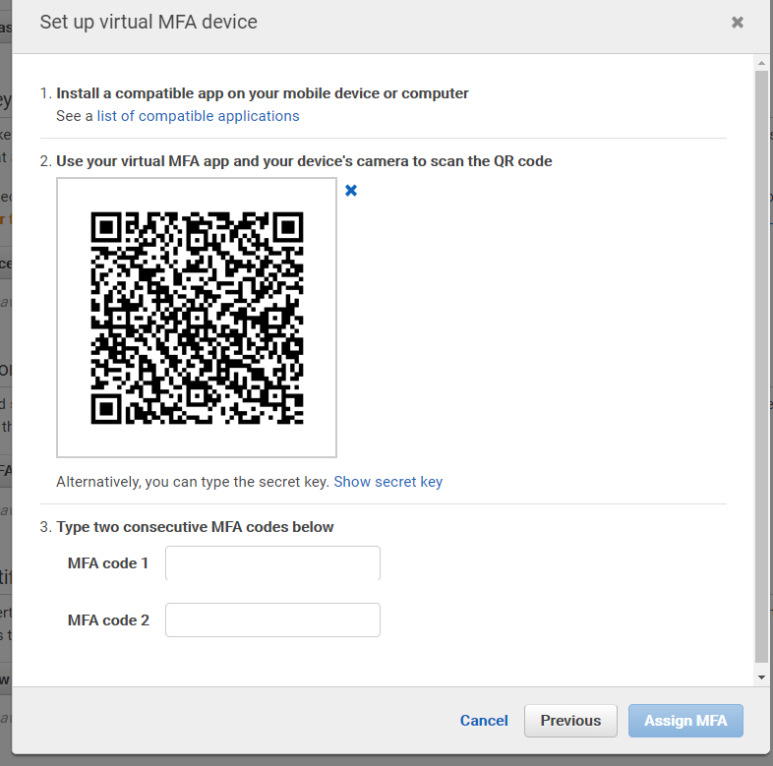
Task: Hide the QR code with the blue X
Action: (351, 190)
